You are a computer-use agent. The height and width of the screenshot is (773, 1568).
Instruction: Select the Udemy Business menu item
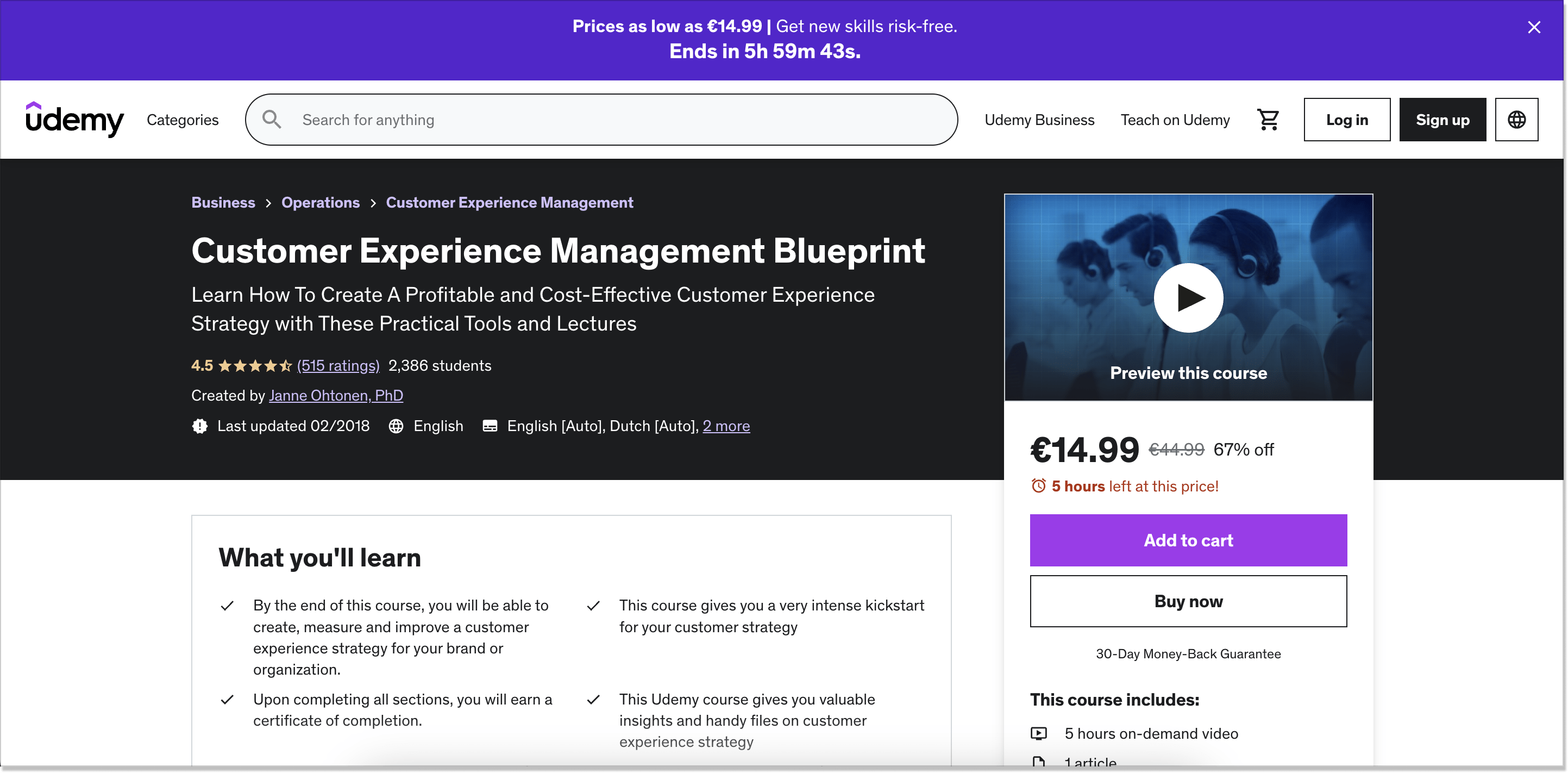(1040, 119)
